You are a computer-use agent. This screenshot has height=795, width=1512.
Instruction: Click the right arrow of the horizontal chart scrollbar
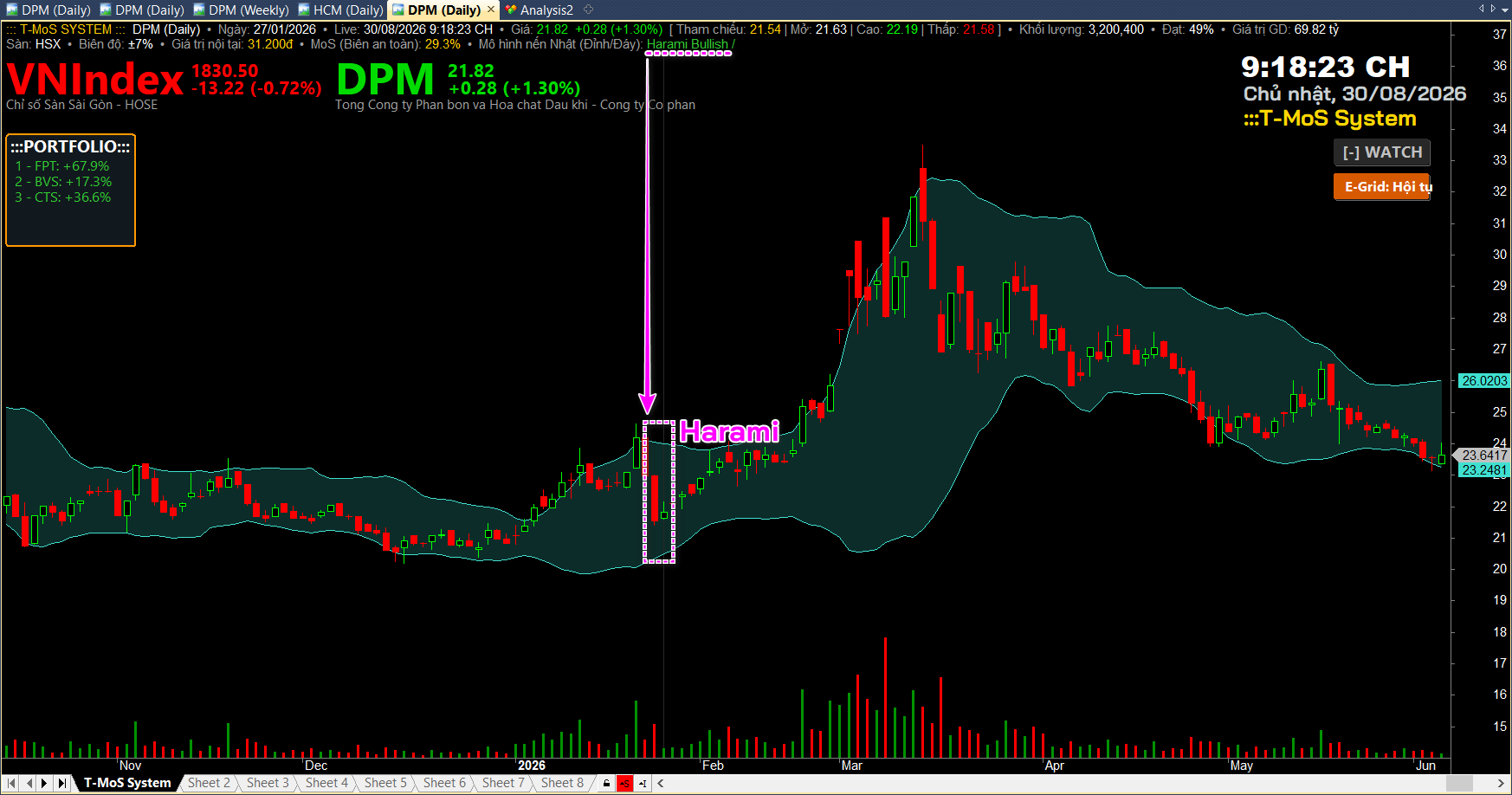pyautogui.click(x=1501, y=783)
